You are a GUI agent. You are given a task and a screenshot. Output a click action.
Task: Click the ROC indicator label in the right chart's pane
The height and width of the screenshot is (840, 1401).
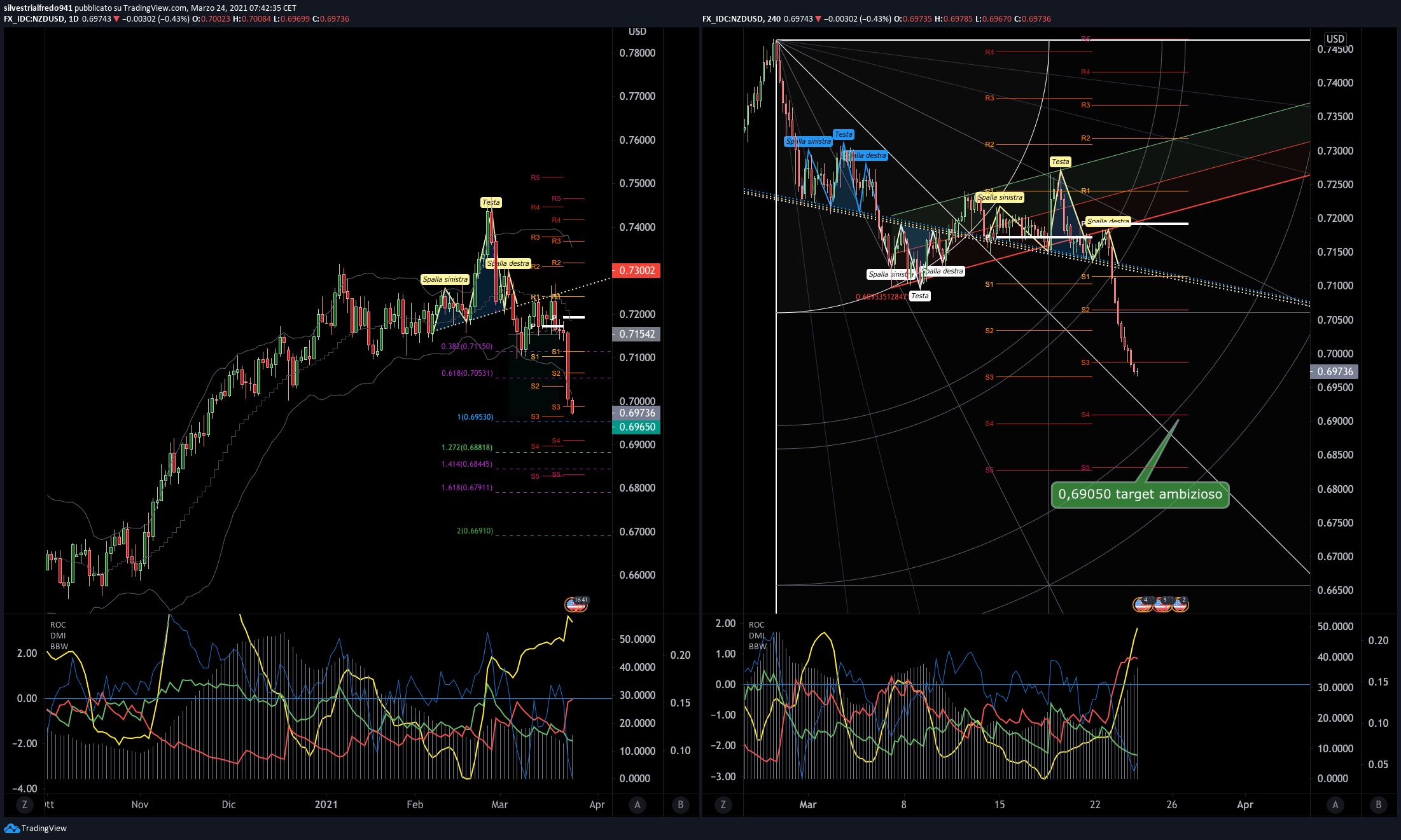tap(756, 625)
